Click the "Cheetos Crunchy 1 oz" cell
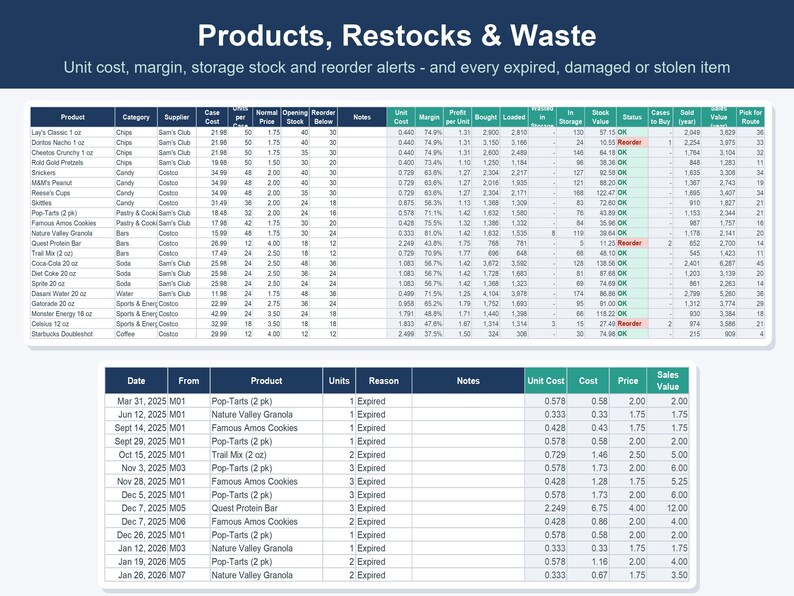Screen dimensions: 794x596 click(72, 153)
